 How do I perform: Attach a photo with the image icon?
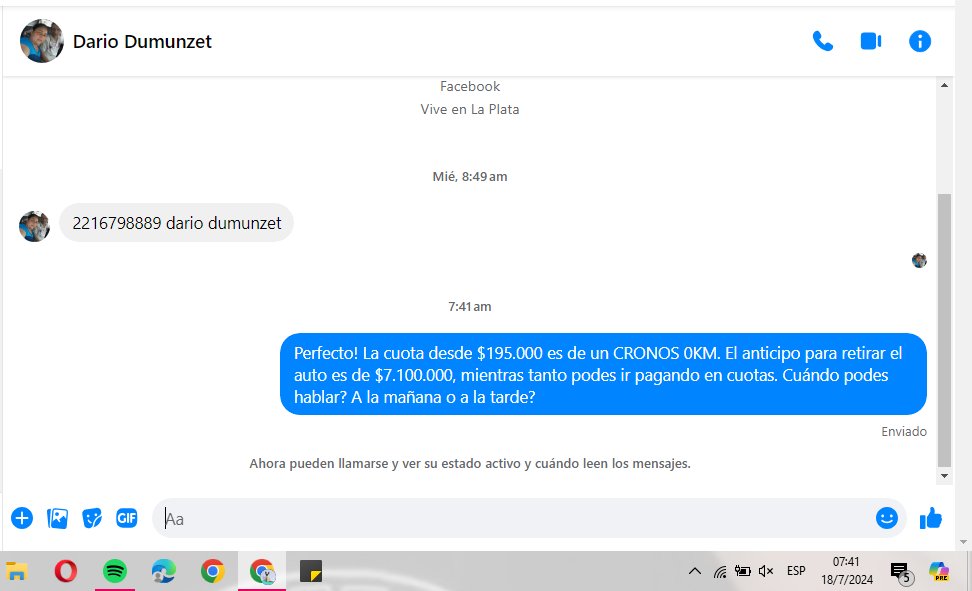click(x=57, y=518)
